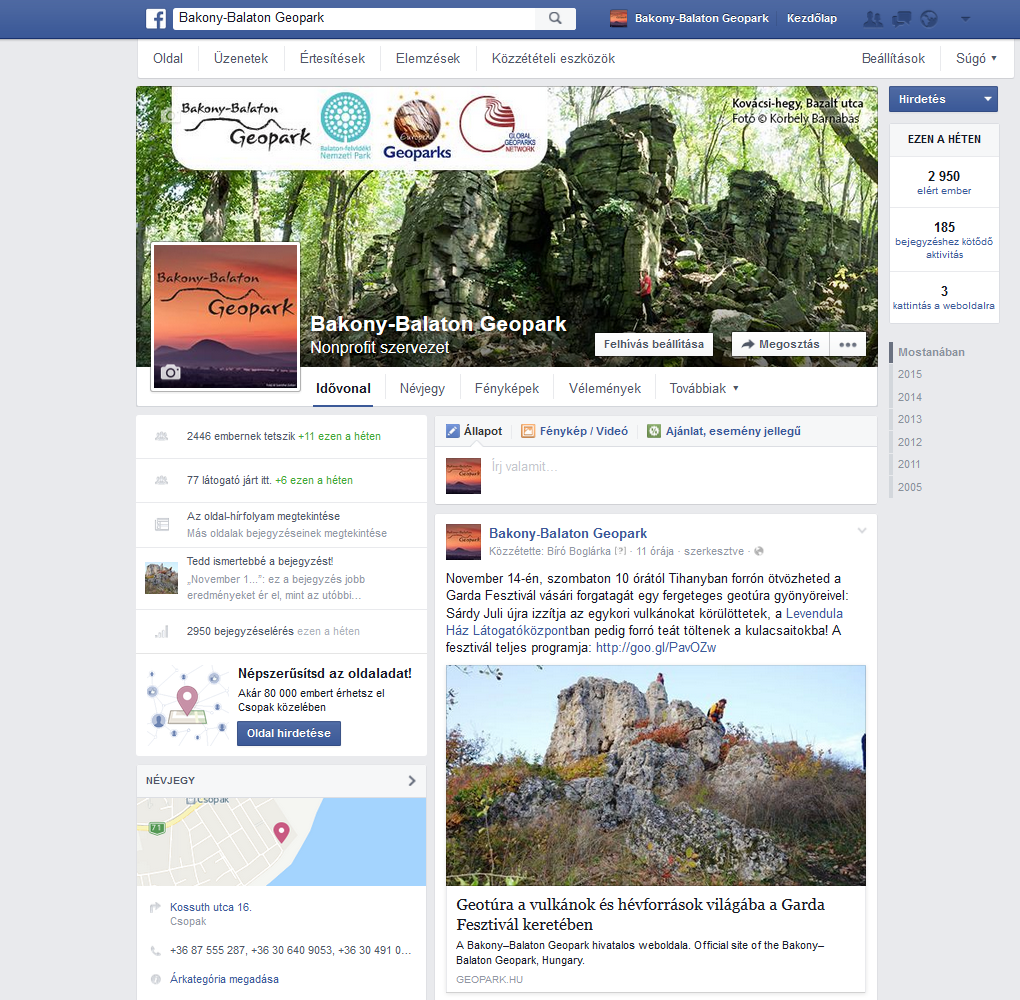Image resolution: width=1020 pixels, height=1000 pixels.
Task: Click the composer avatar thumbnail
Action: pyautogui.click(x=463, y=476)
